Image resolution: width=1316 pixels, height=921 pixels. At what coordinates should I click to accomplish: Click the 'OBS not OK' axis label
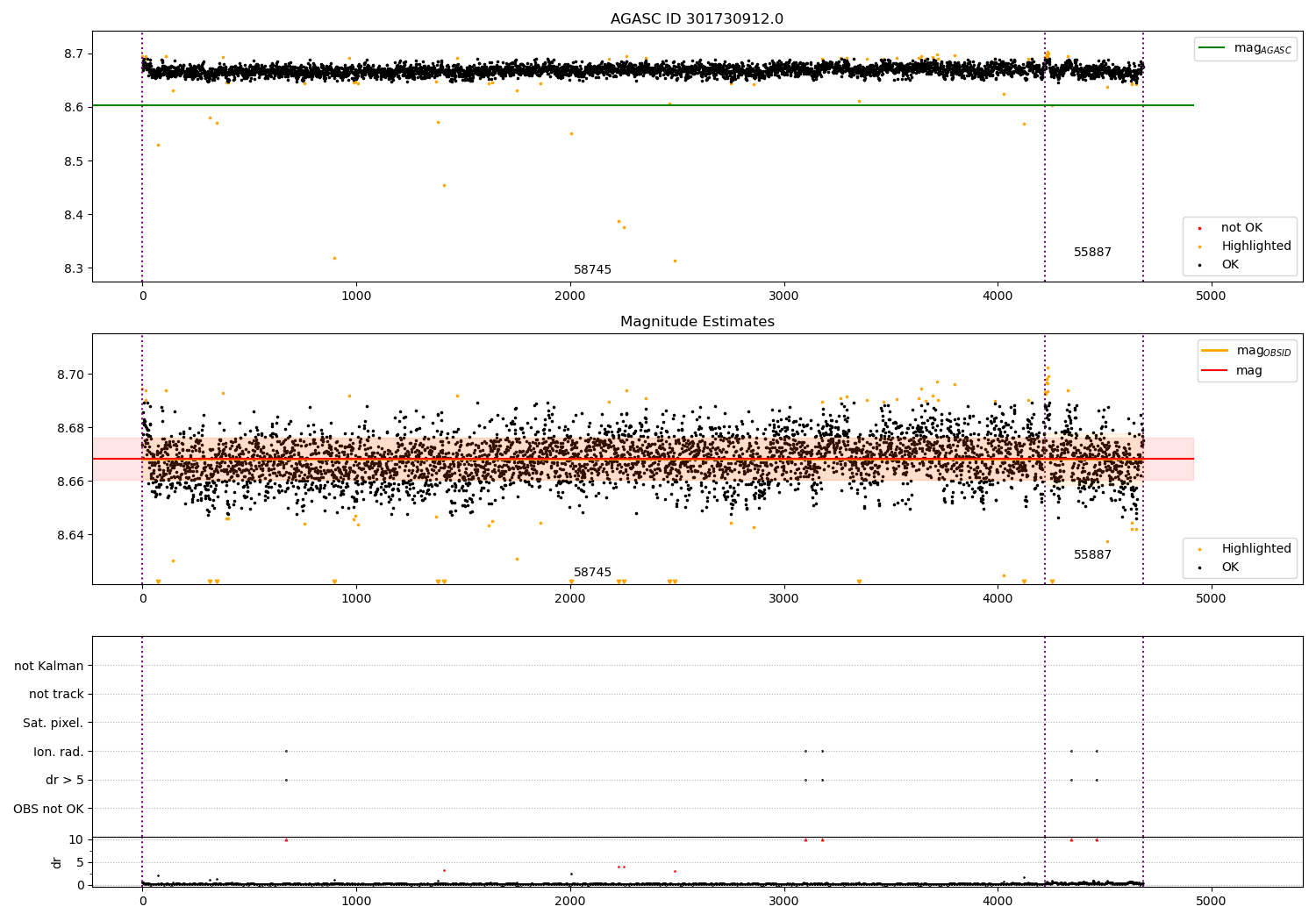pos(49,809)
